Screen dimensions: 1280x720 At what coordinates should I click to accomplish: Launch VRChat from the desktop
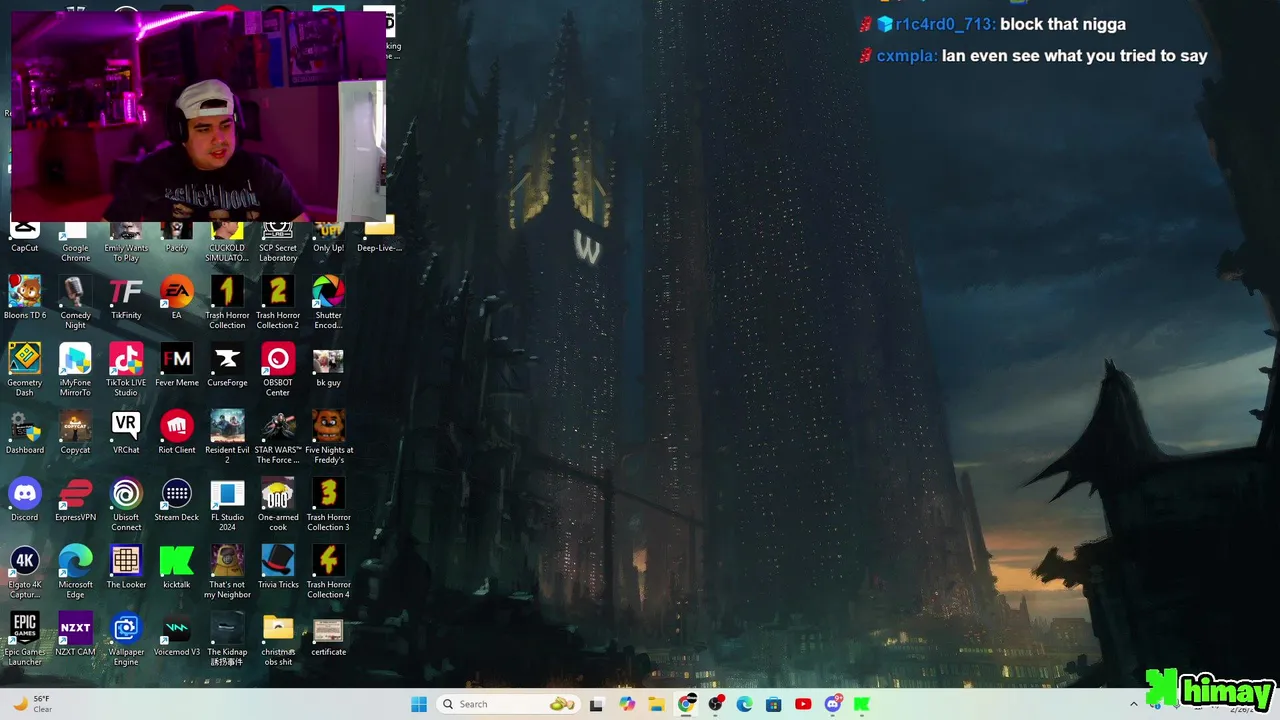126,432
